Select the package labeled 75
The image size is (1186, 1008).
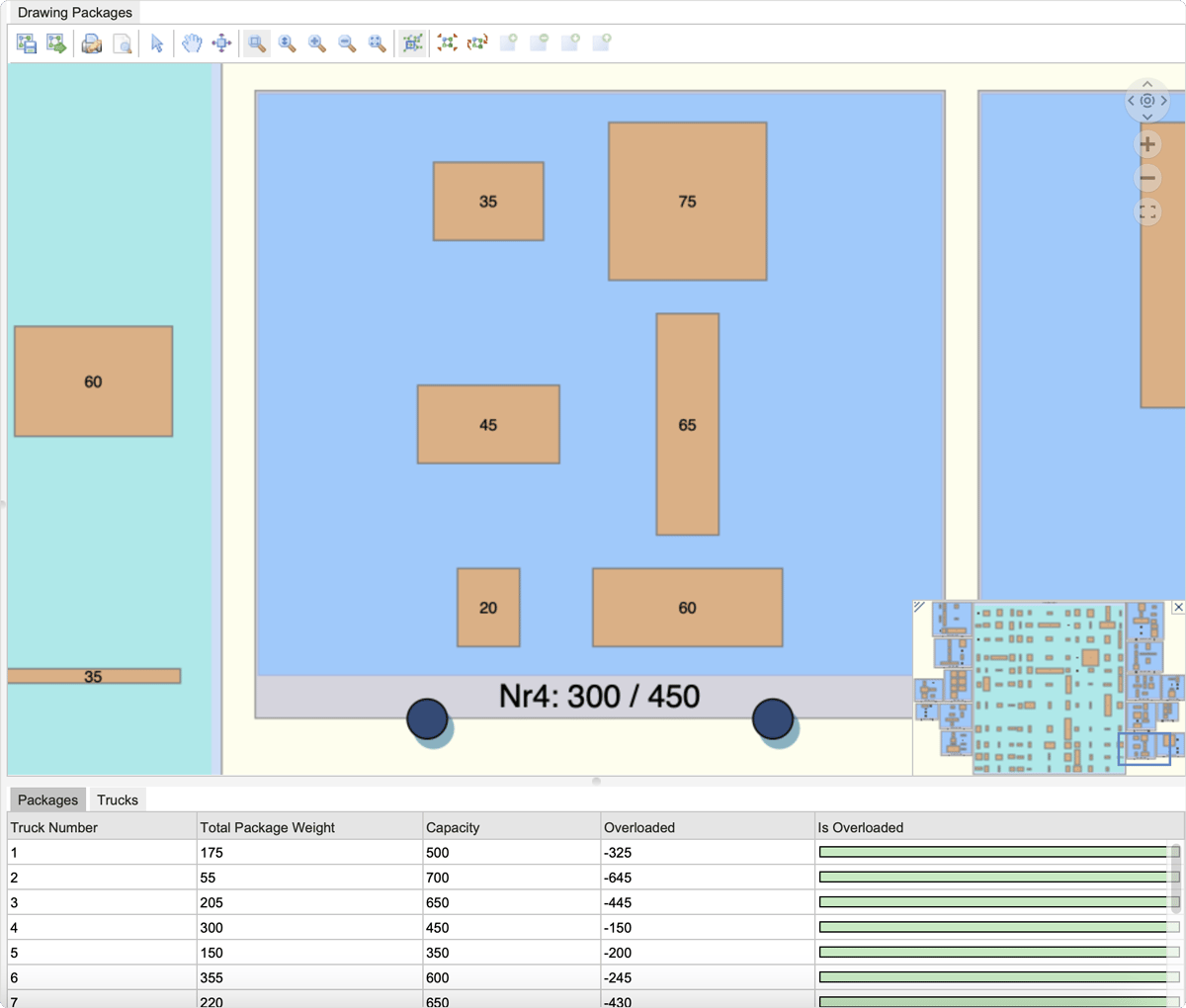(x=688, y=202)
